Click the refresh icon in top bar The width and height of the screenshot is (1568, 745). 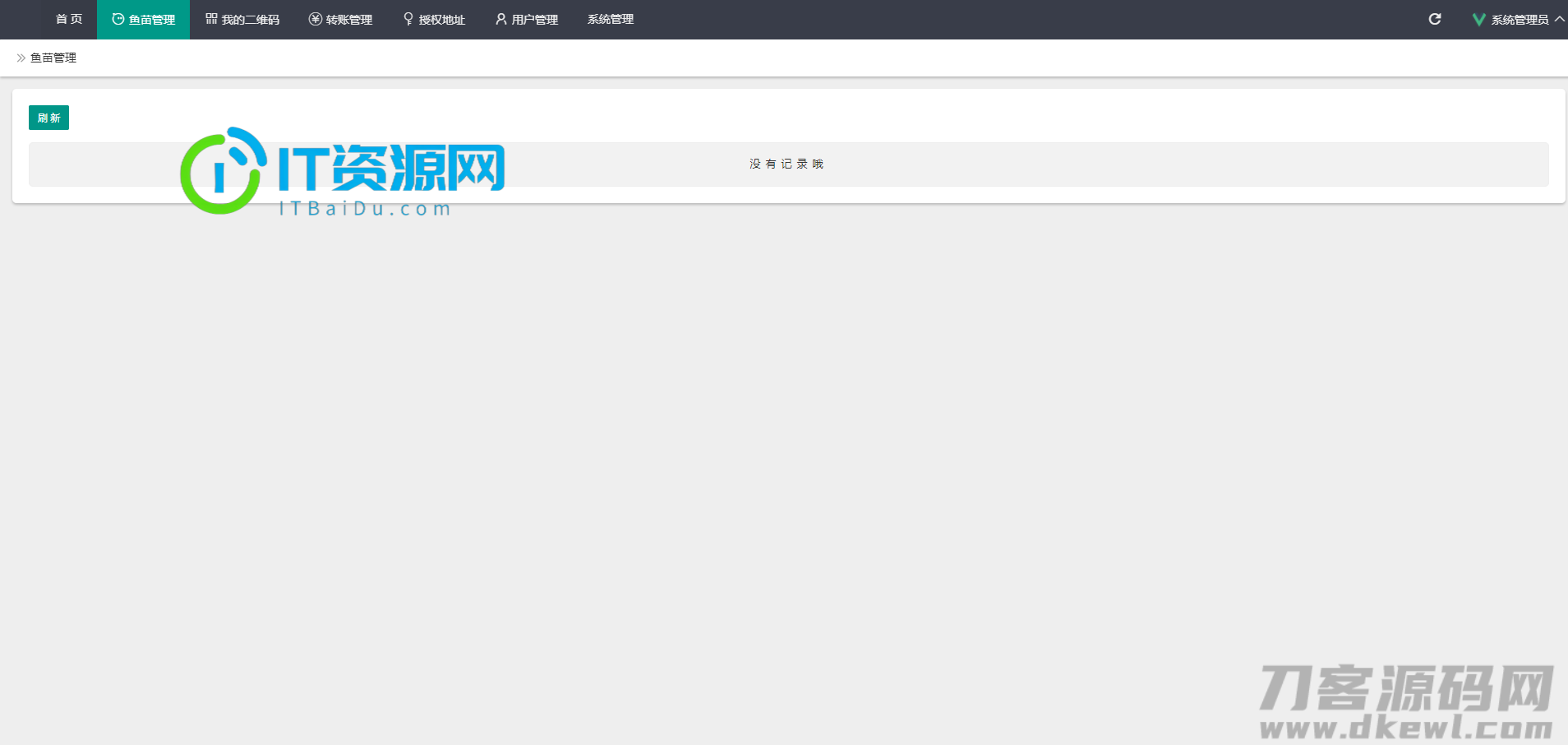(x=1435, y=19)
